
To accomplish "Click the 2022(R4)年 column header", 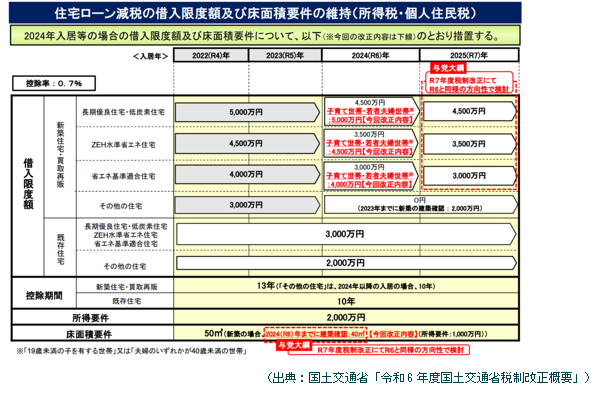I will click(x=211, y=55).
